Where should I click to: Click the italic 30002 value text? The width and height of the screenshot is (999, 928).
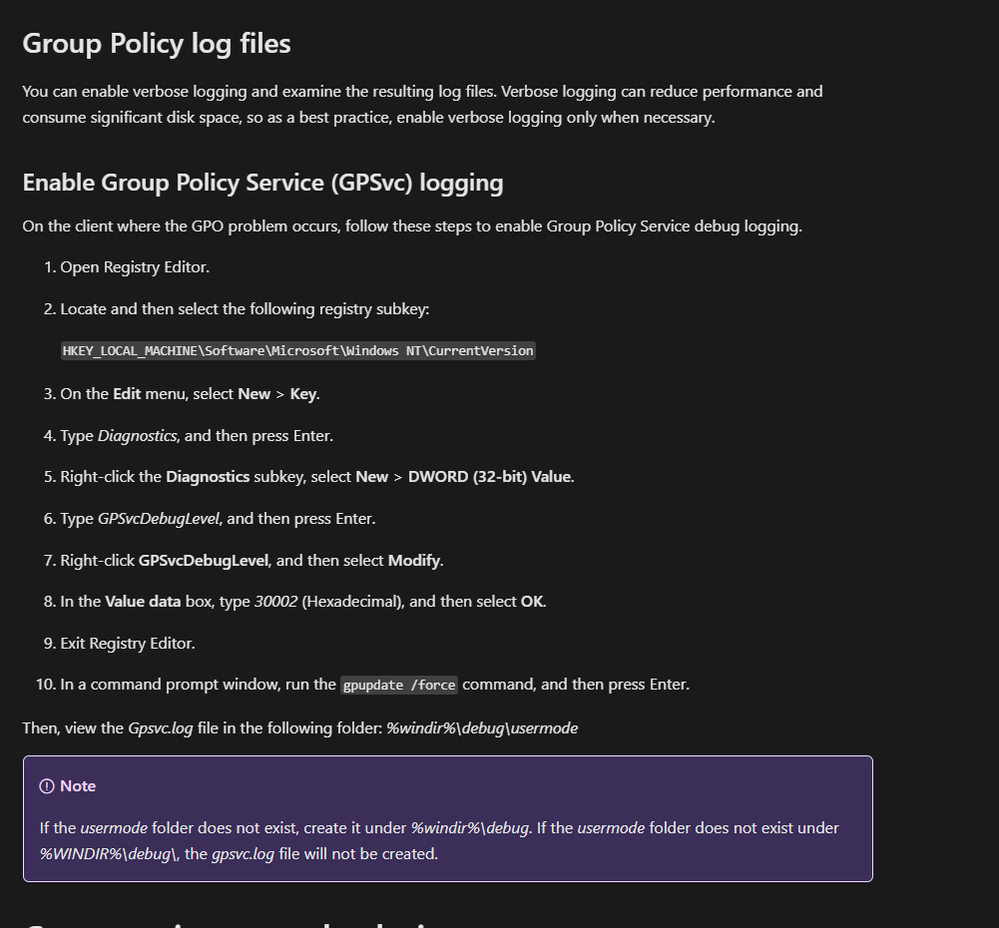(276, 602)
